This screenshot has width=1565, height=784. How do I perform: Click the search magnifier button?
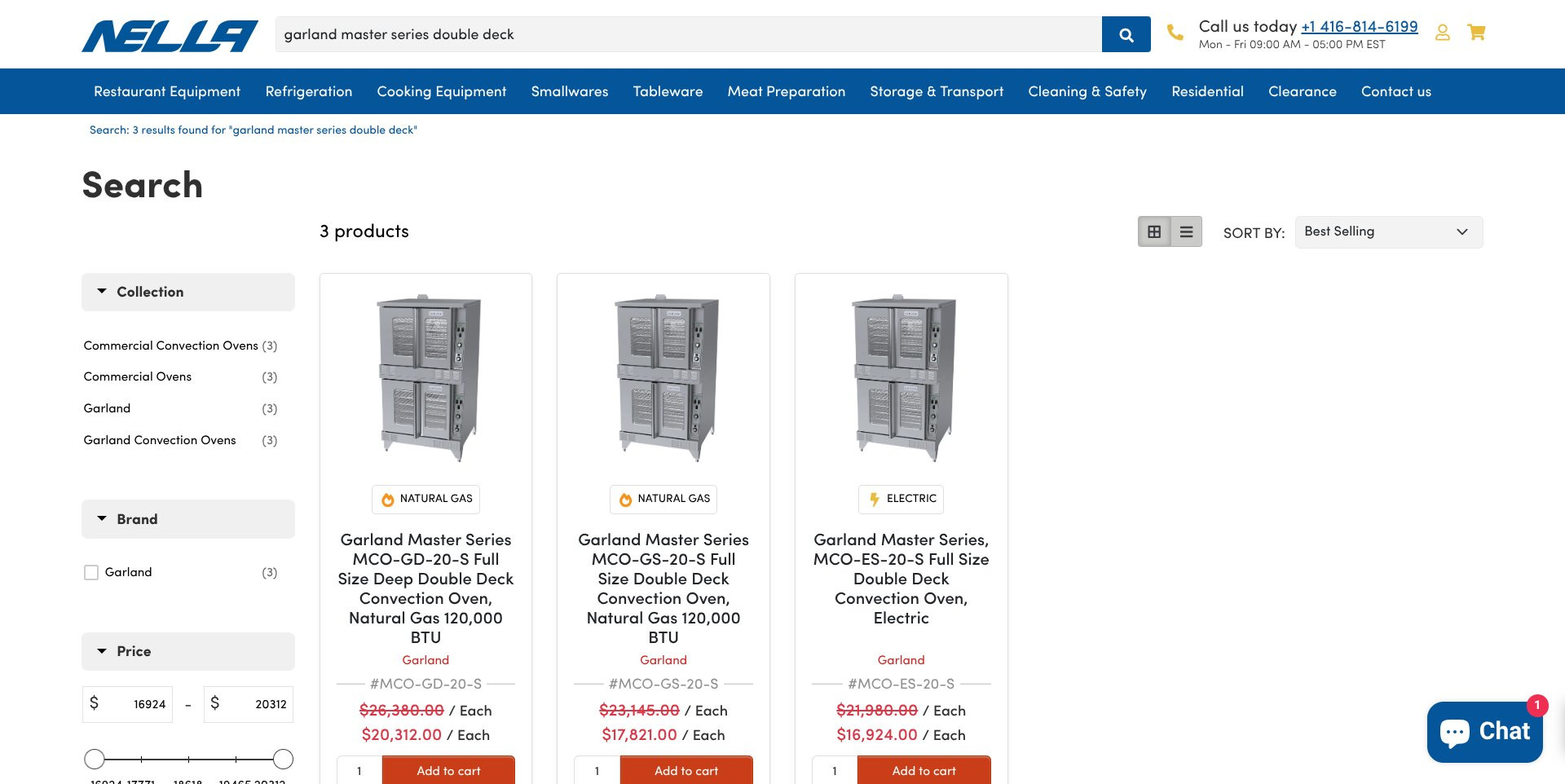tap(1126, 34)
